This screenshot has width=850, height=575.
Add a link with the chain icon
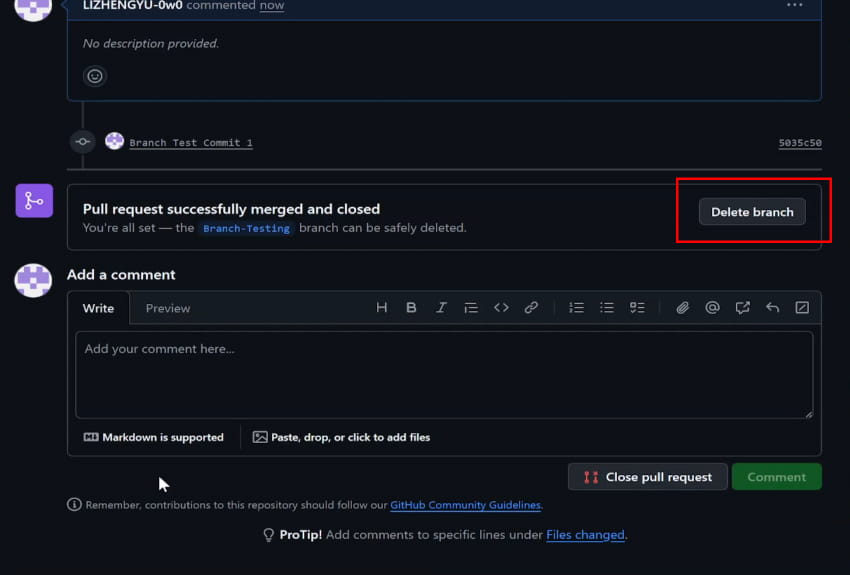click(x=531, y=308)
